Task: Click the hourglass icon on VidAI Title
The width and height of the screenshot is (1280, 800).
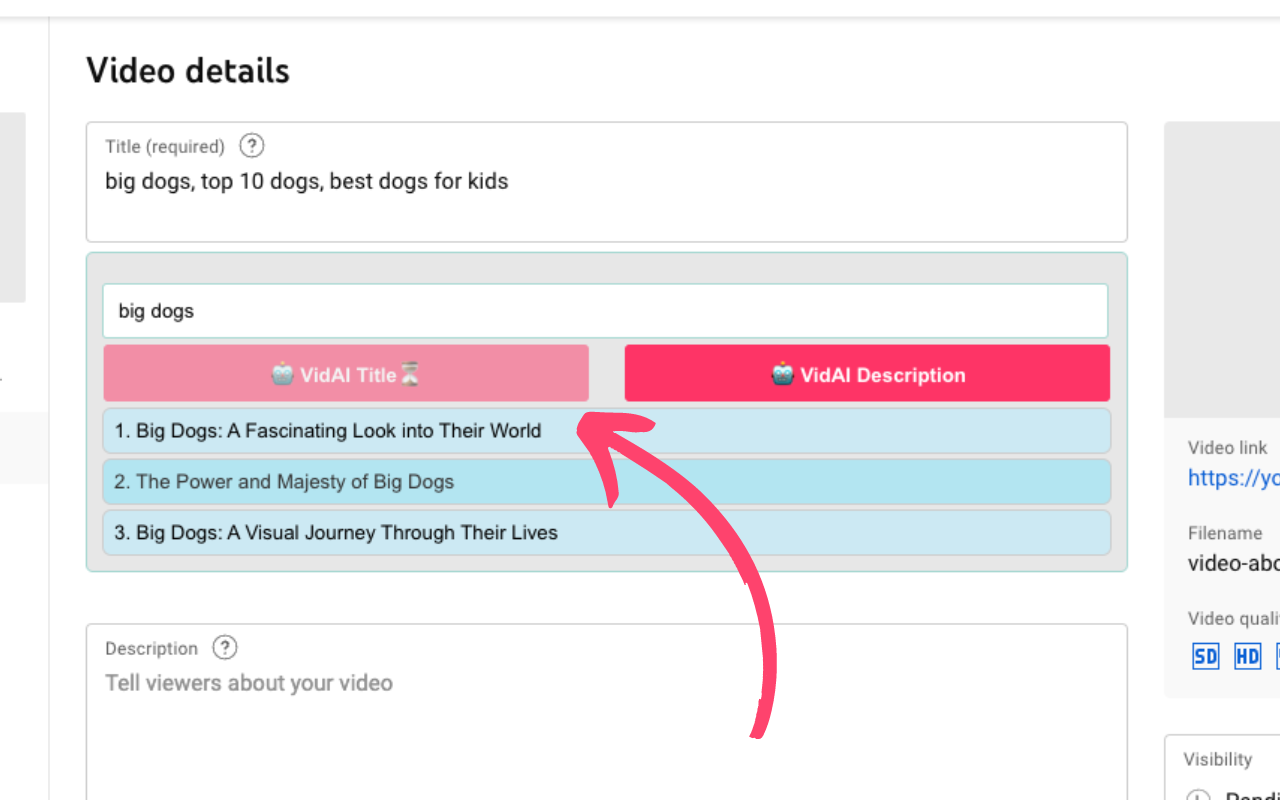Action: [x=410, y=375]
